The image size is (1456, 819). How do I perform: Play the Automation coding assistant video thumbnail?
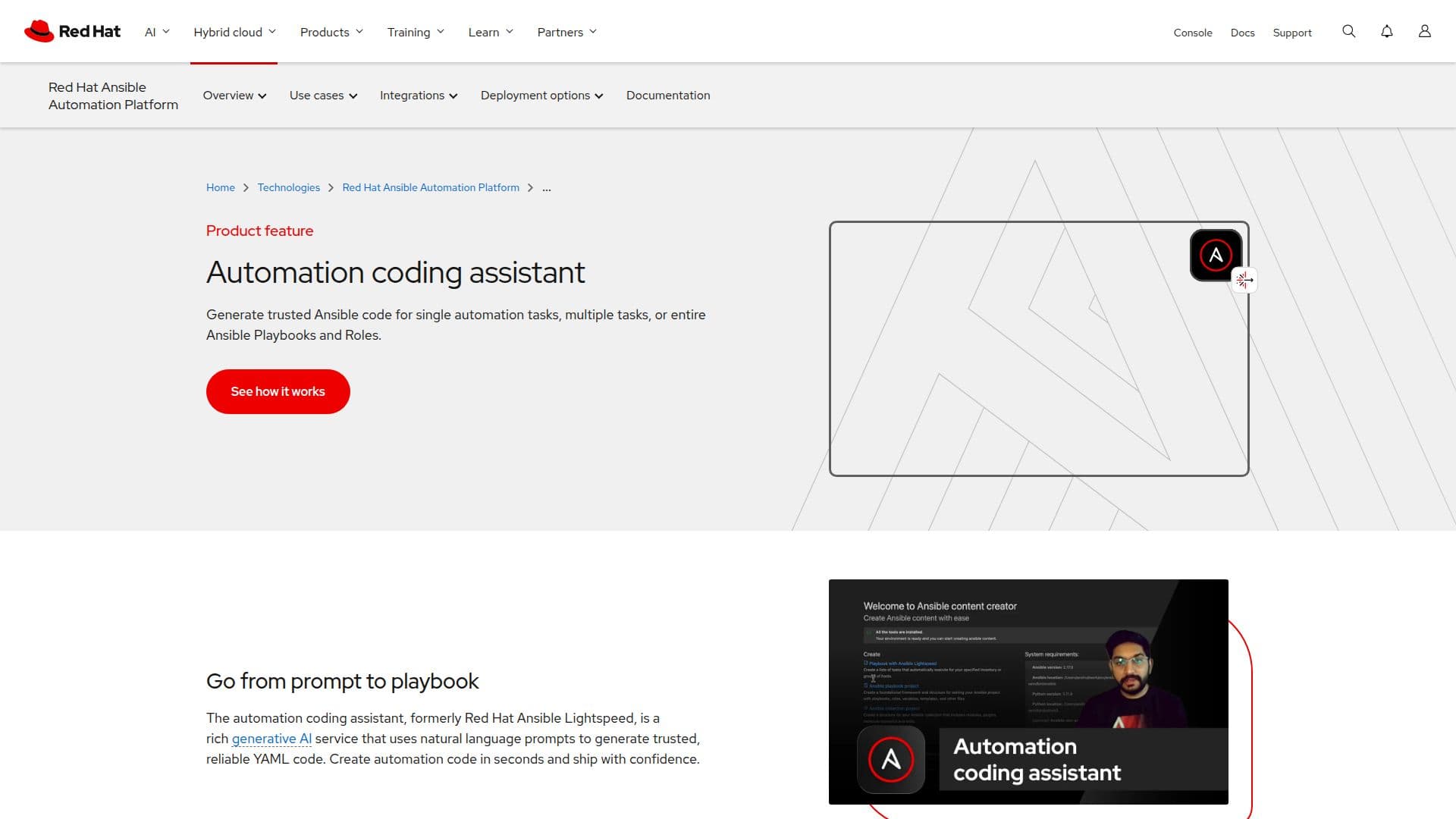[x=1028, y=692]
